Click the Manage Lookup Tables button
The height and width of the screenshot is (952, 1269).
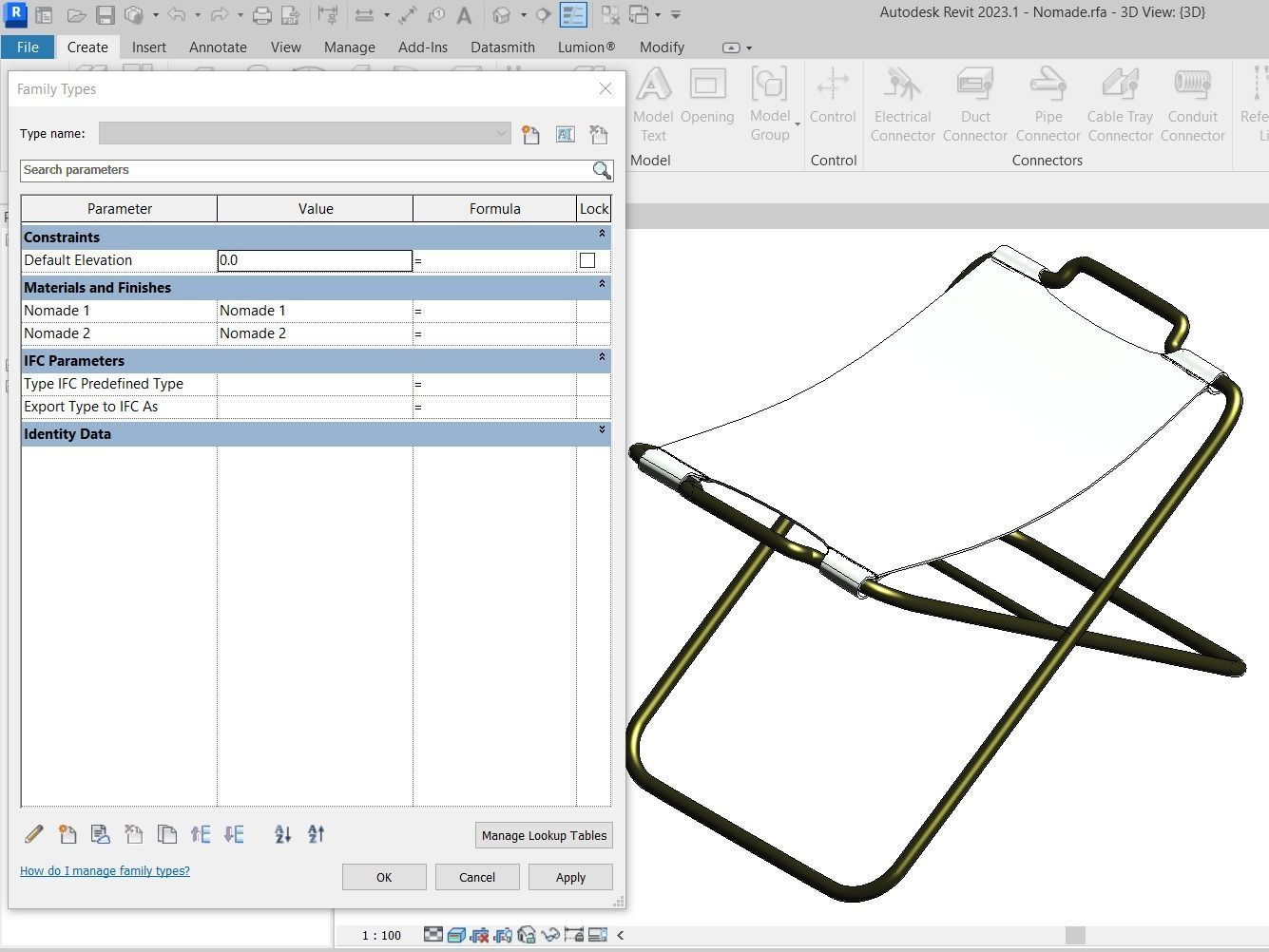[544, 835]
